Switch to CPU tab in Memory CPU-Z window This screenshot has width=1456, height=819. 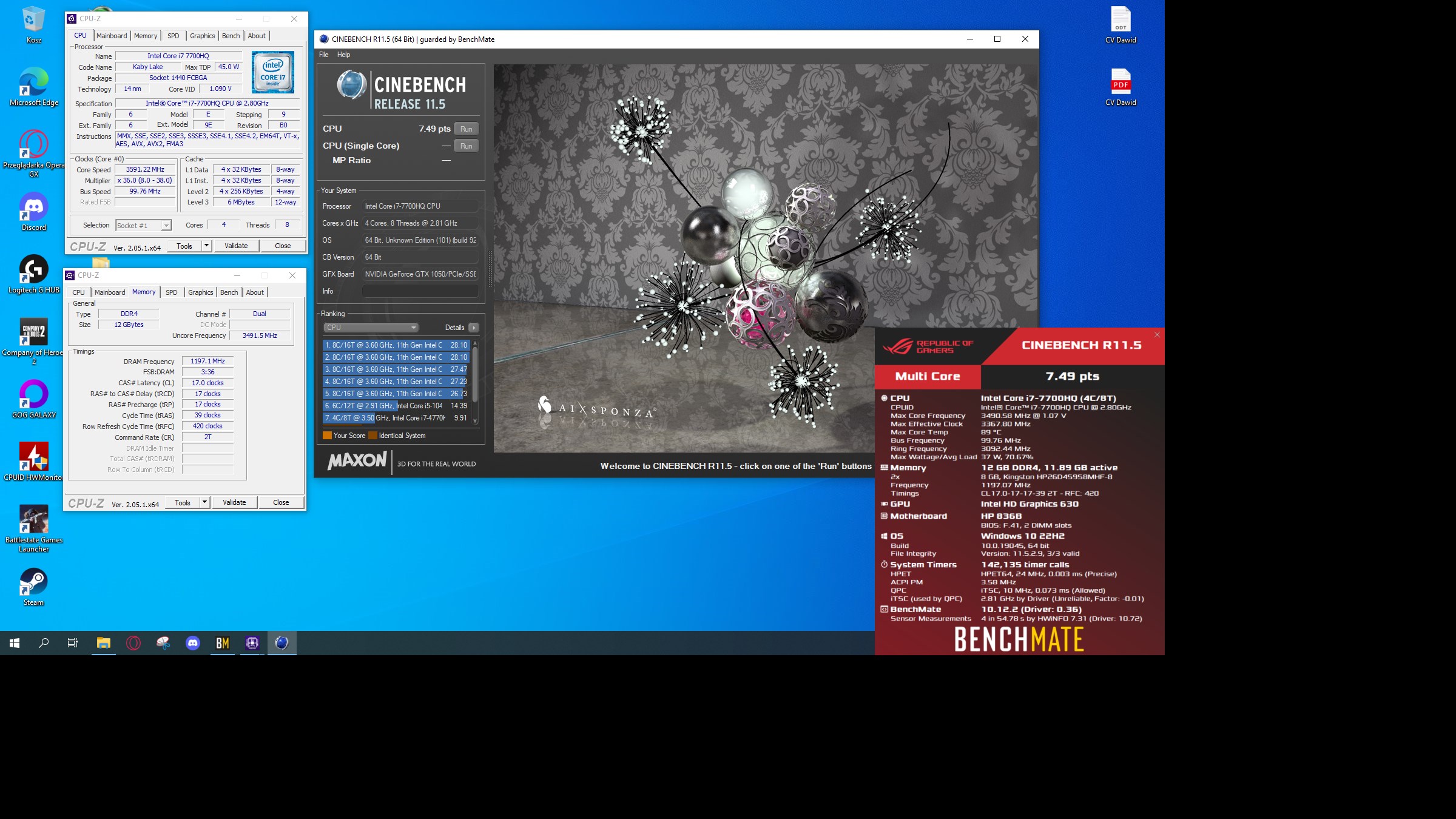coord(79,292)
